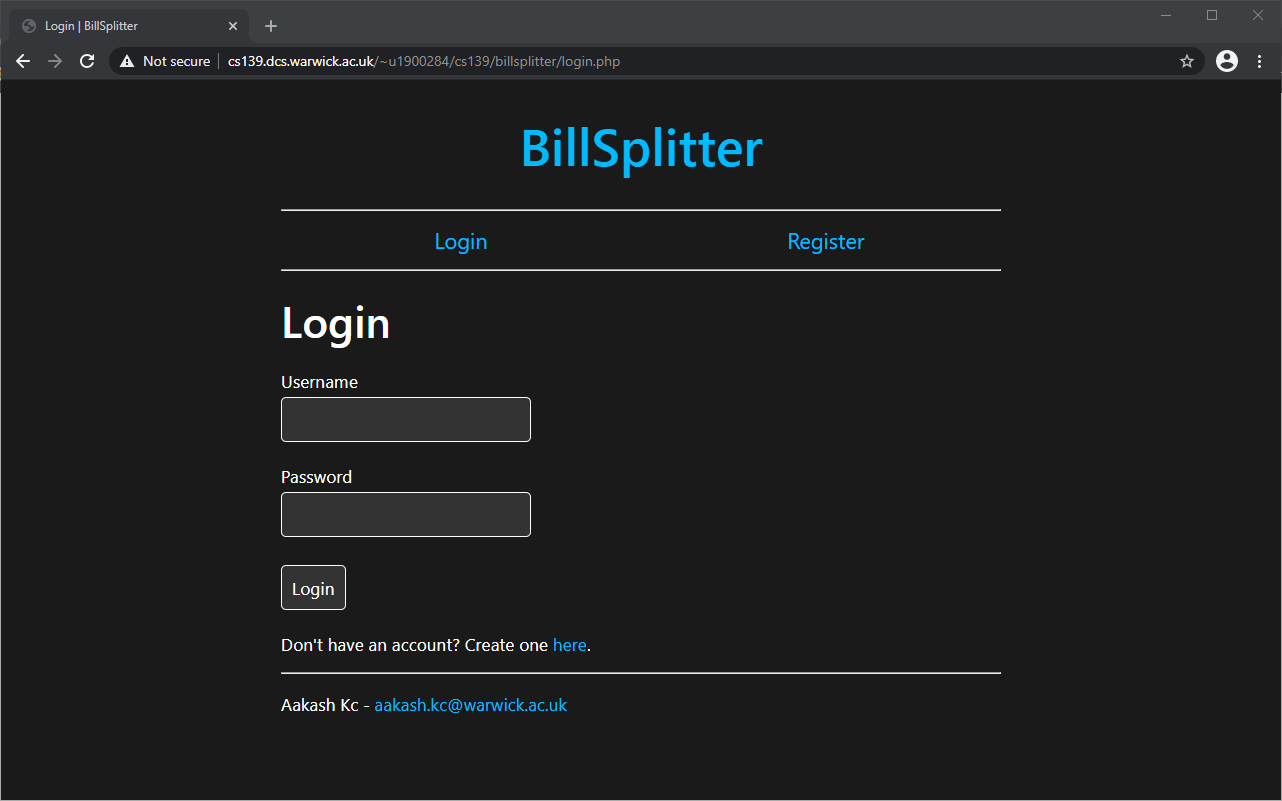Screen dimensions: 1282x801
Task: Close the browser window
Action: 1258,15
